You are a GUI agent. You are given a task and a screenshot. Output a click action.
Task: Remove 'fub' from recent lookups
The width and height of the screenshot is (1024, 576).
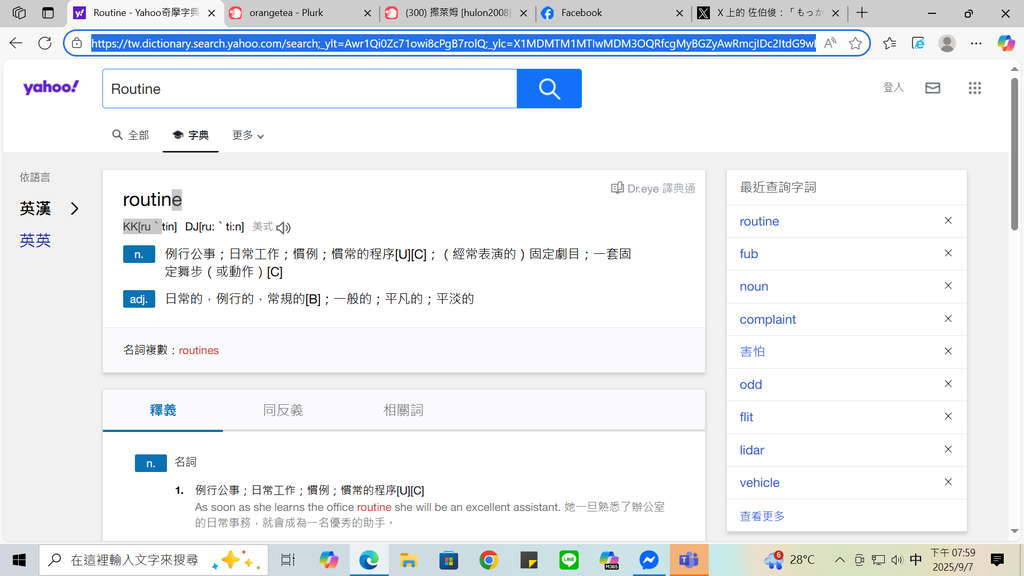point(948,254)
